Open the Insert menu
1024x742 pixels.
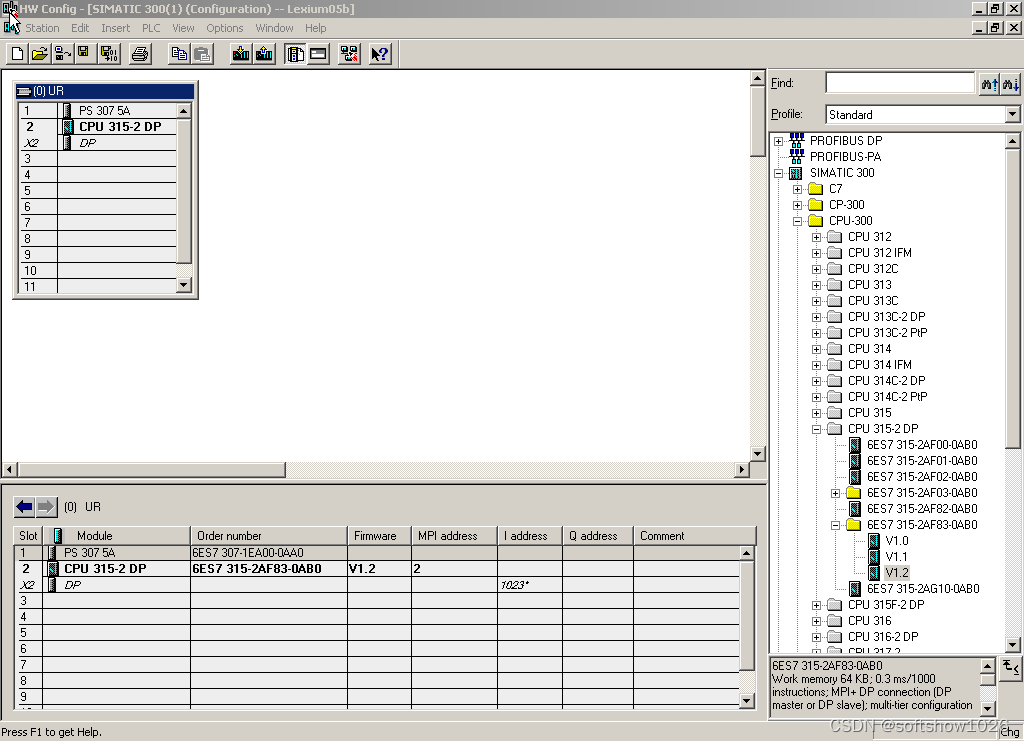pos(115,28)
